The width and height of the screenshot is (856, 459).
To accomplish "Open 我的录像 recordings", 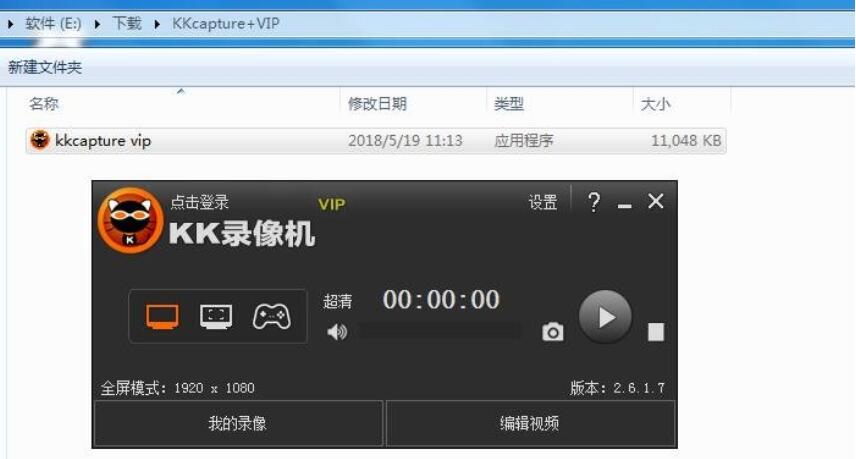I will tap(239, 424).
